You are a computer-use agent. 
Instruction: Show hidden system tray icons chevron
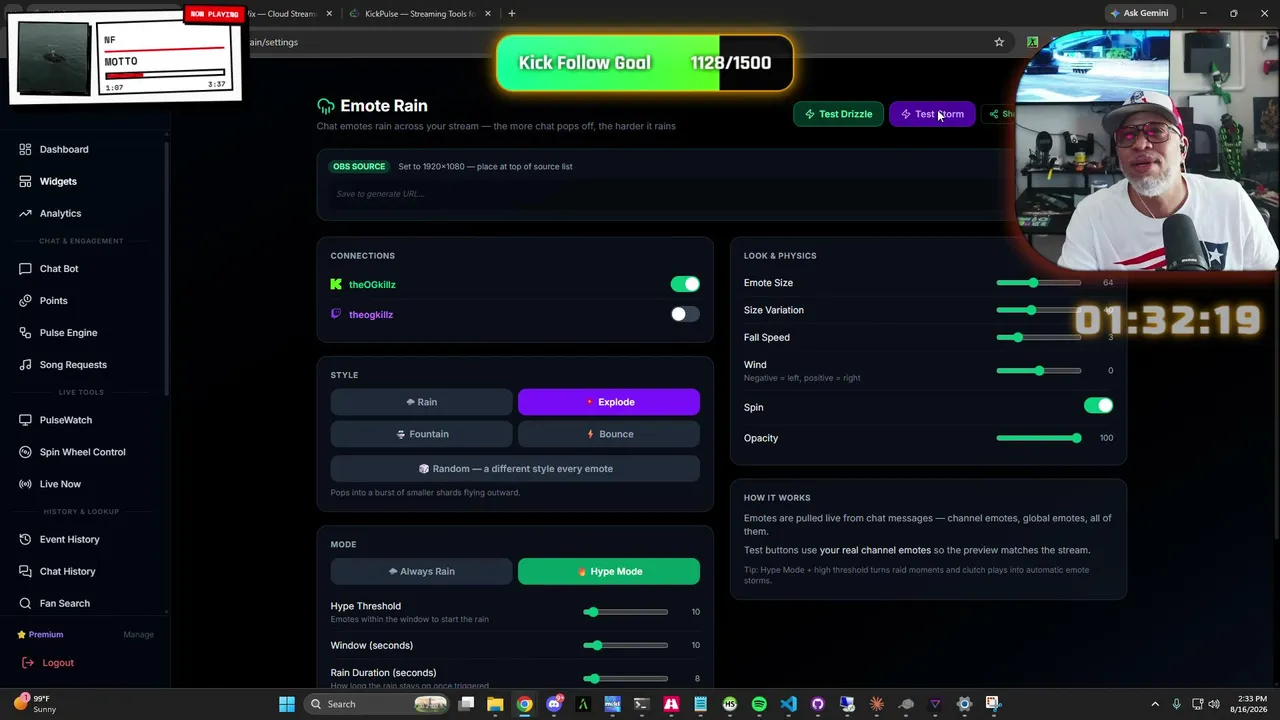click(x=1155, y=704)
